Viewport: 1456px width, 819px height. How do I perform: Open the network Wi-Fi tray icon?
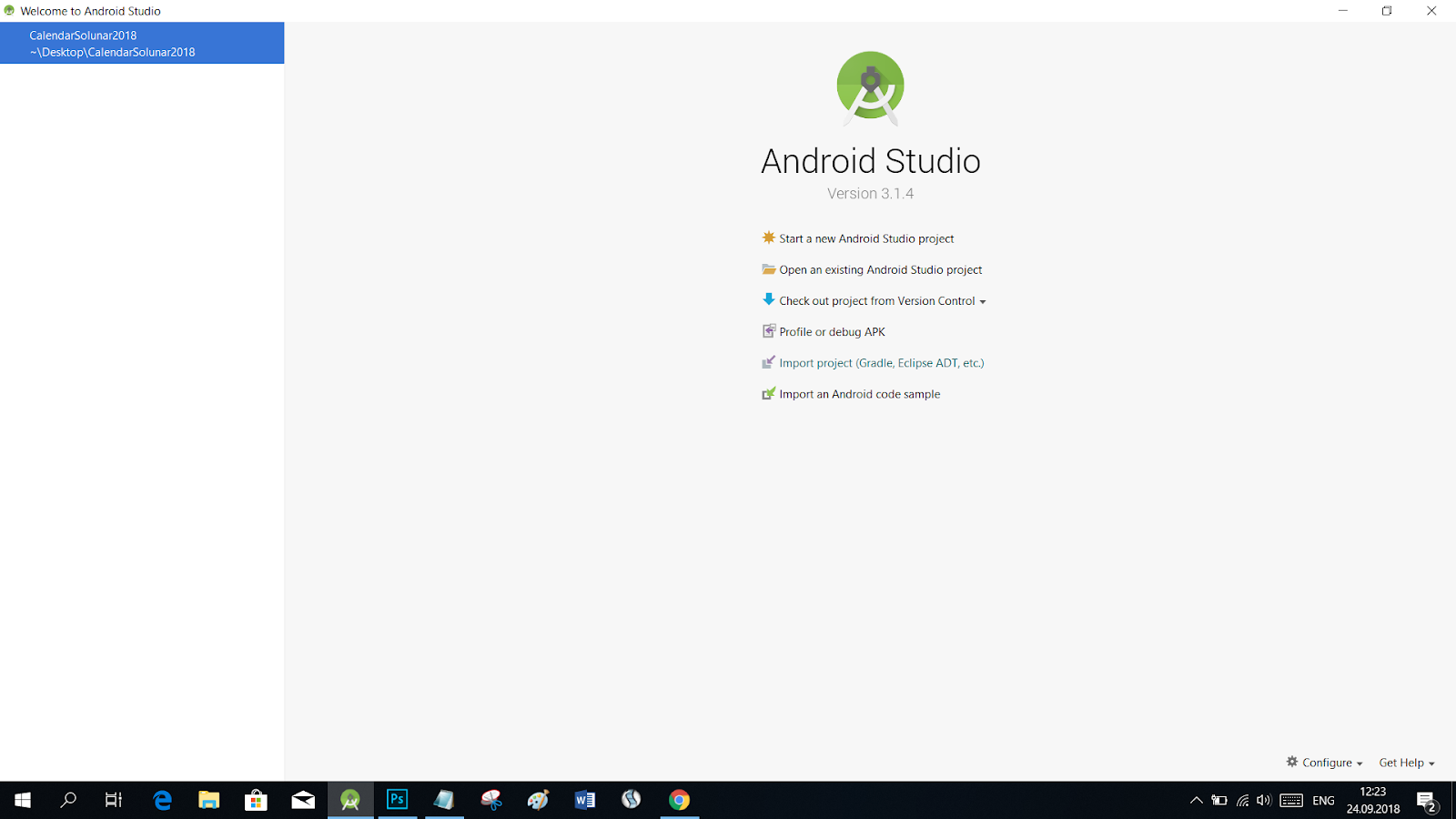click(x=1242, y=801)
